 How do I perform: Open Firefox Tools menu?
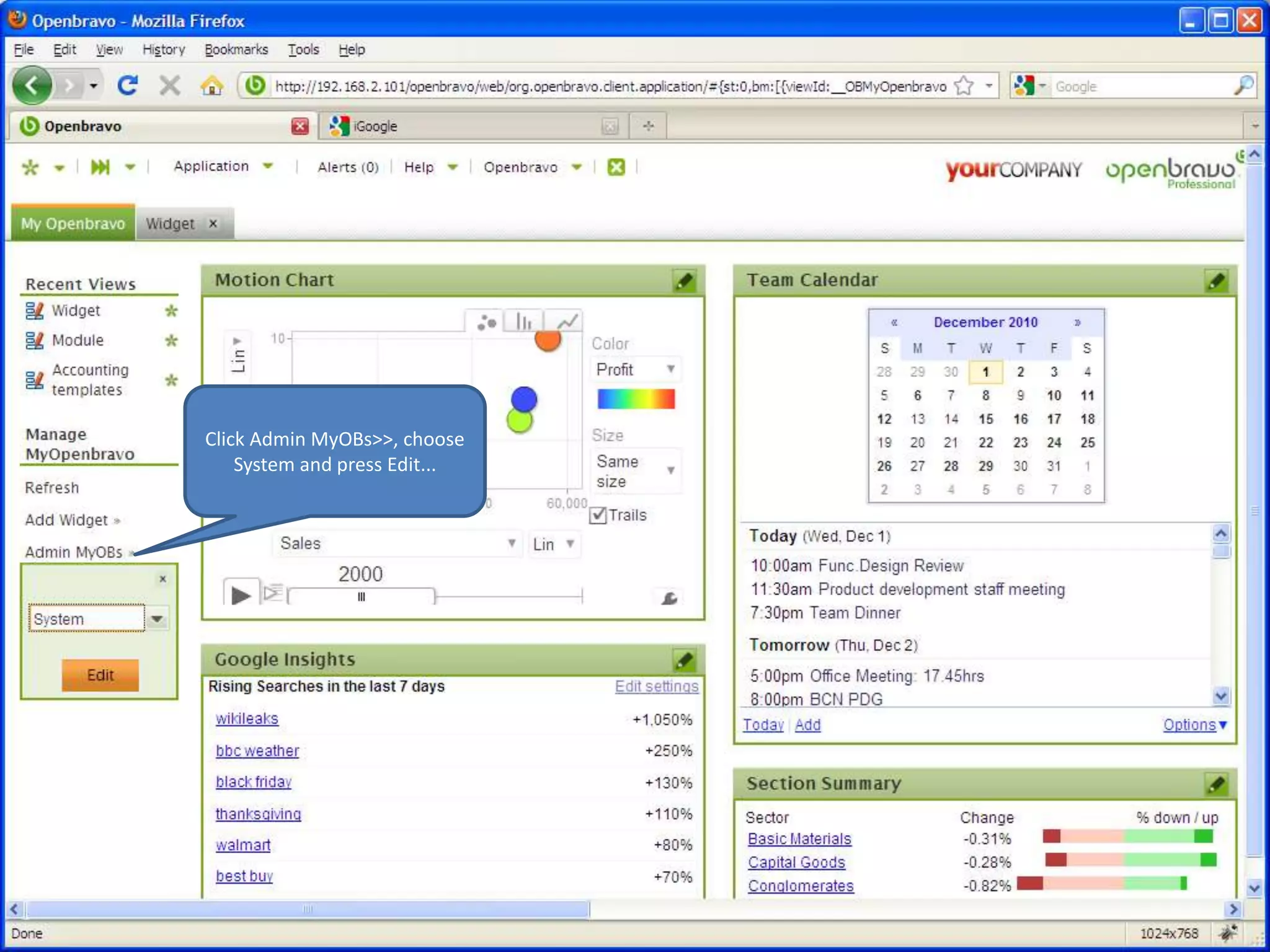pos(303,50)
